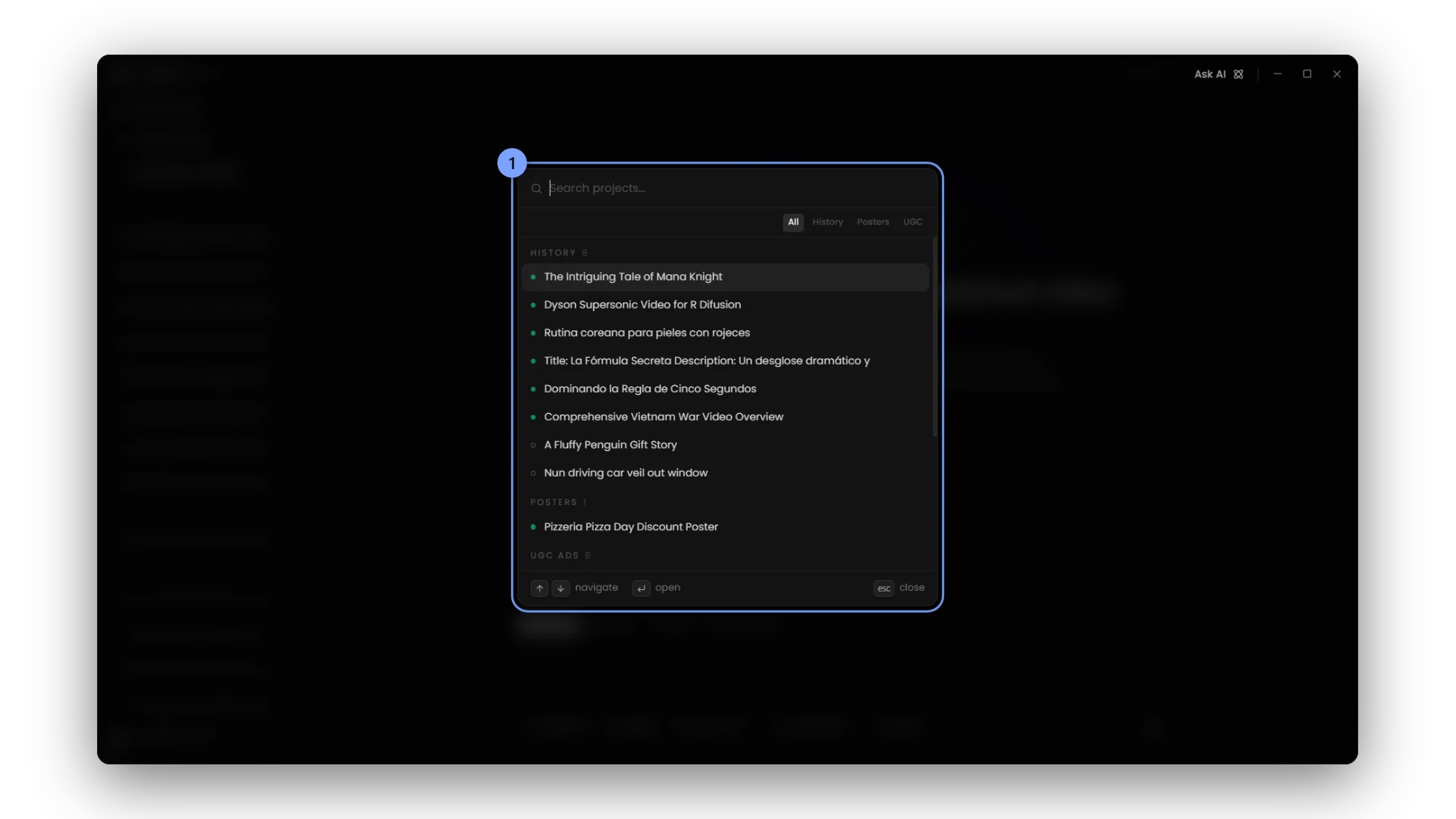Open Title: La Fórmula Secreta project

coord(725,361)
